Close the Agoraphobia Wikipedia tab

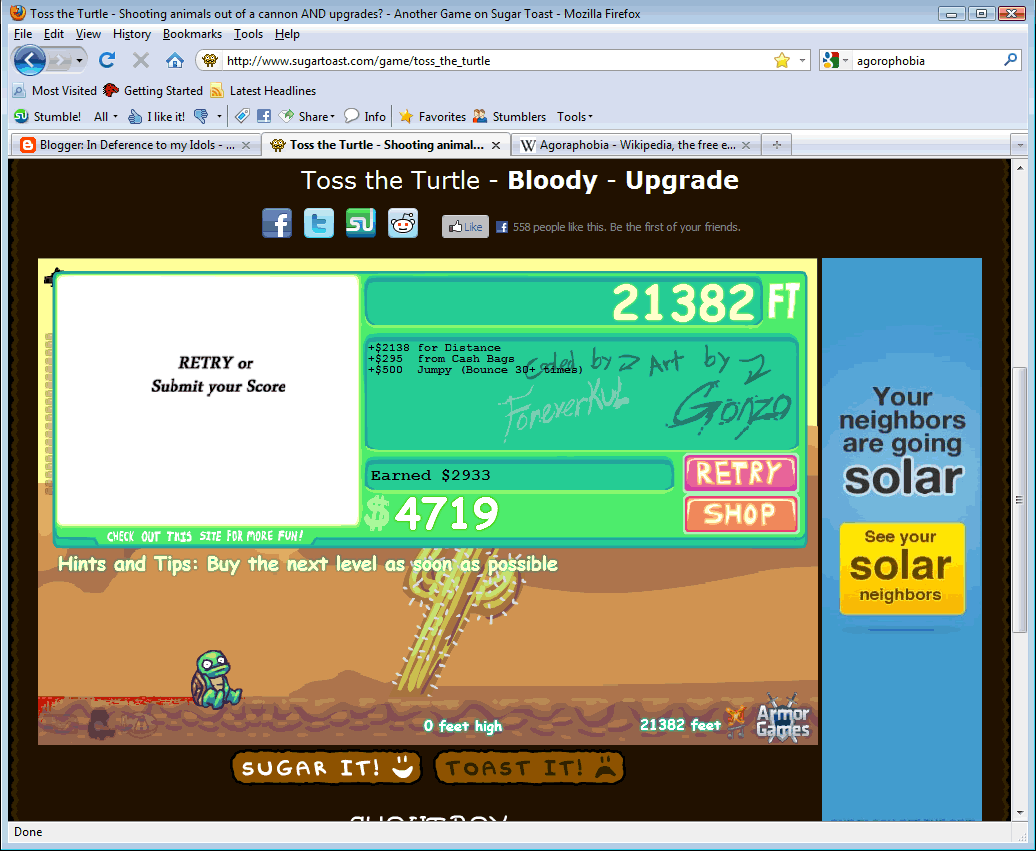[x=746, y=145]
